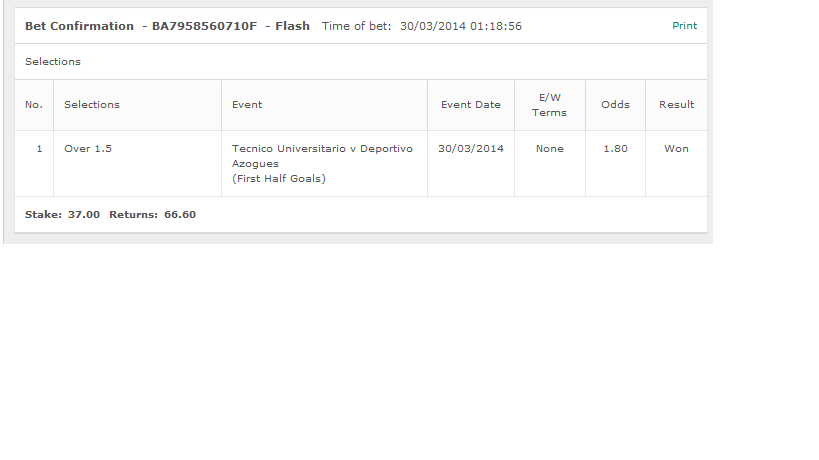This screenshot has width=819, height=460.
Task: Click the First Half Goals market text
Action: pyautogui.click(x=279, y=179)
